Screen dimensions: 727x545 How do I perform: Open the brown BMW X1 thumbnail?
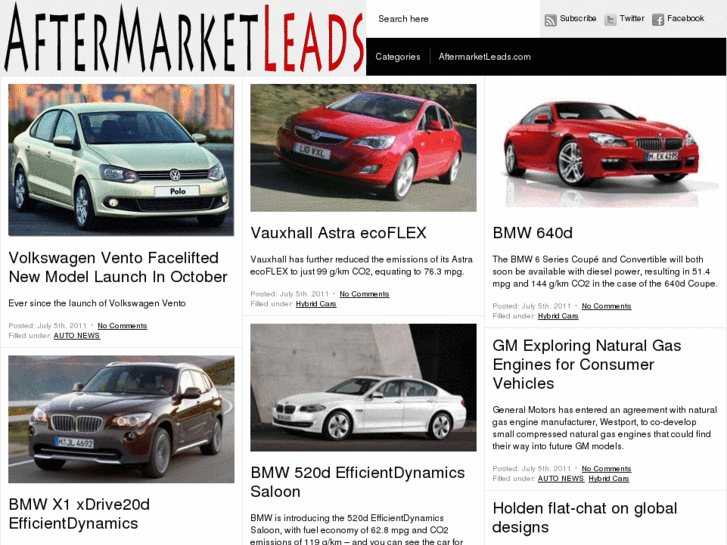pyautogui.click(x=121, y=419)
